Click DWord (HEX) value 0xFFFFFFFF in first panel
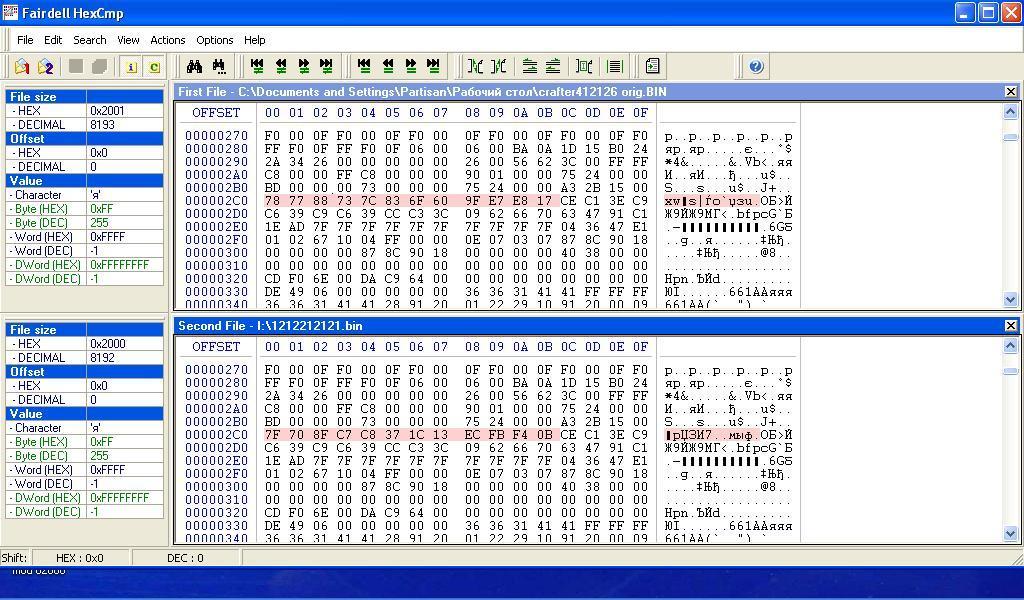Viewport: 1024px width, 600px height. (x=125, y=264)
